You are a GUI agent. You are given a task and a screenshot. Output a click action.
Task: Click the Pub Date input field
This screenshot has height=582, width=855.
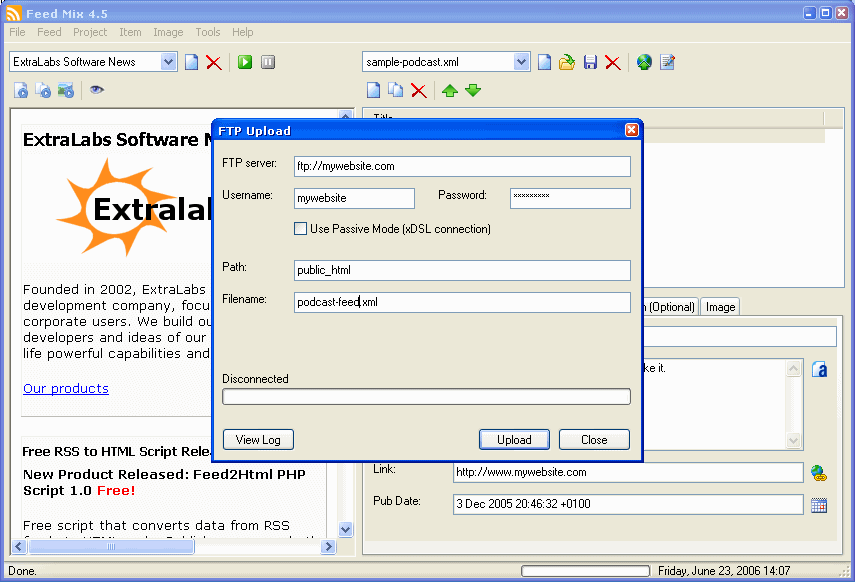coord(628,504)
